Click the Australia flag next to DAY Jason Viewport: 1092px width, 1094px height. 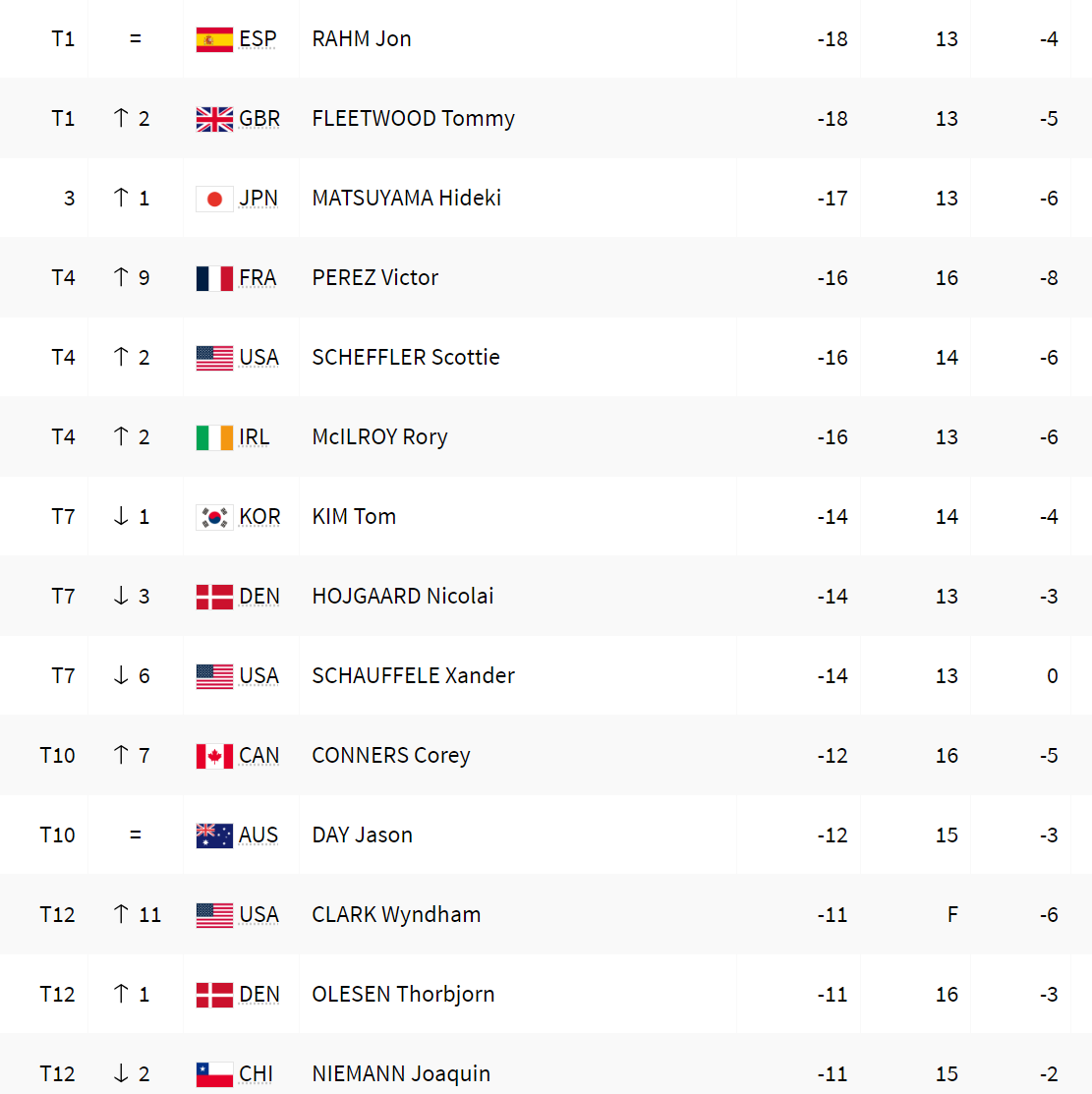tap(214, 835)
